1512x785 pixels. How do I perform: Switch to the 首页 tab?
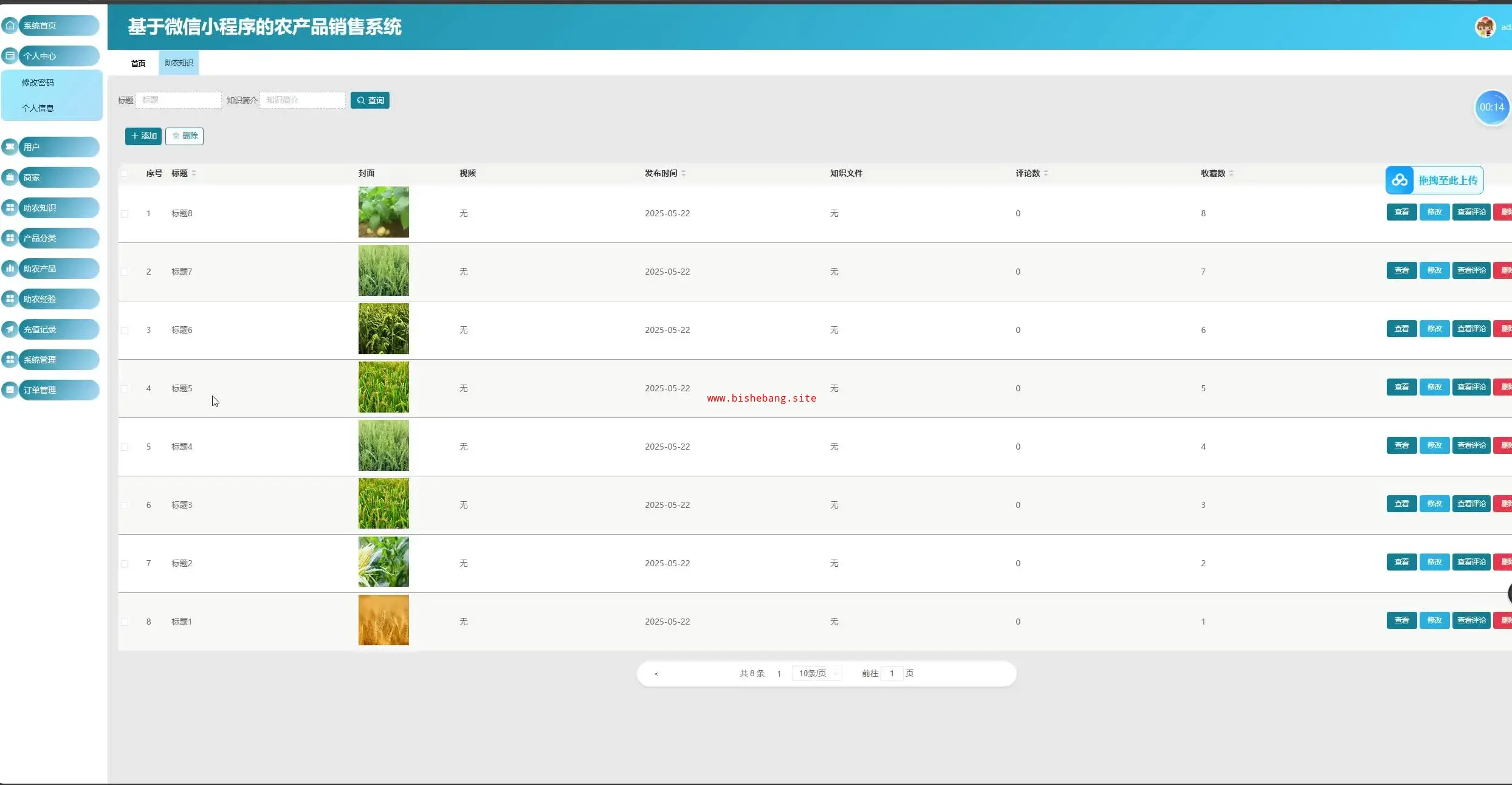pyautogui.click(x=138, y=63)
